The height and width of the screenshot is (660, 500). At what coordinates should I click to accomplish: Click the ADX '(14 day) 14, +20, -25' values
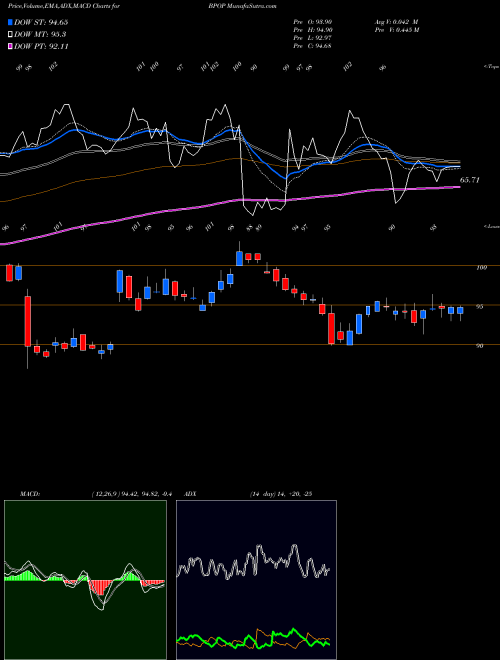pos(280,494)
